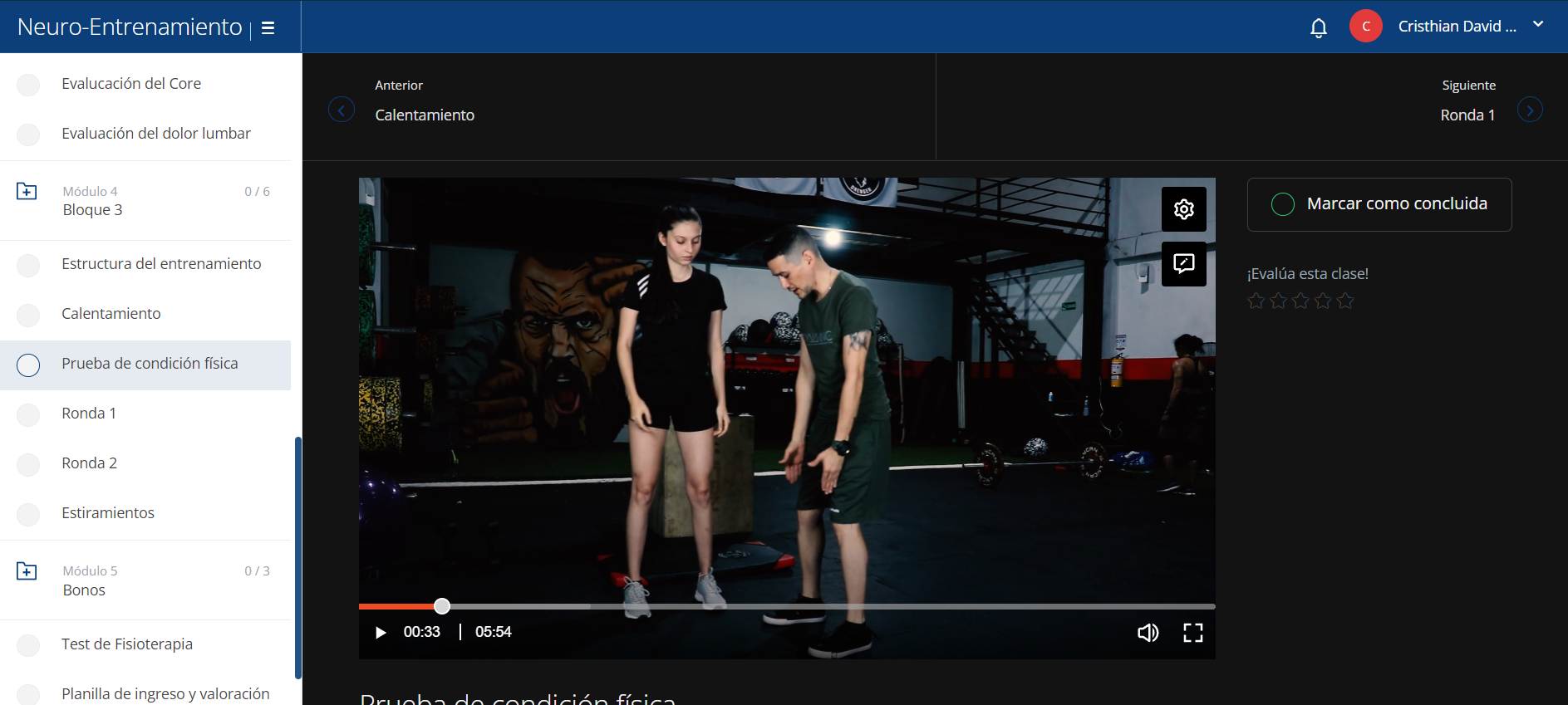Expand Módulo 4 Bloque 3 folder
The height and width of the screenshot is (705, 1568).
(27, 192)
